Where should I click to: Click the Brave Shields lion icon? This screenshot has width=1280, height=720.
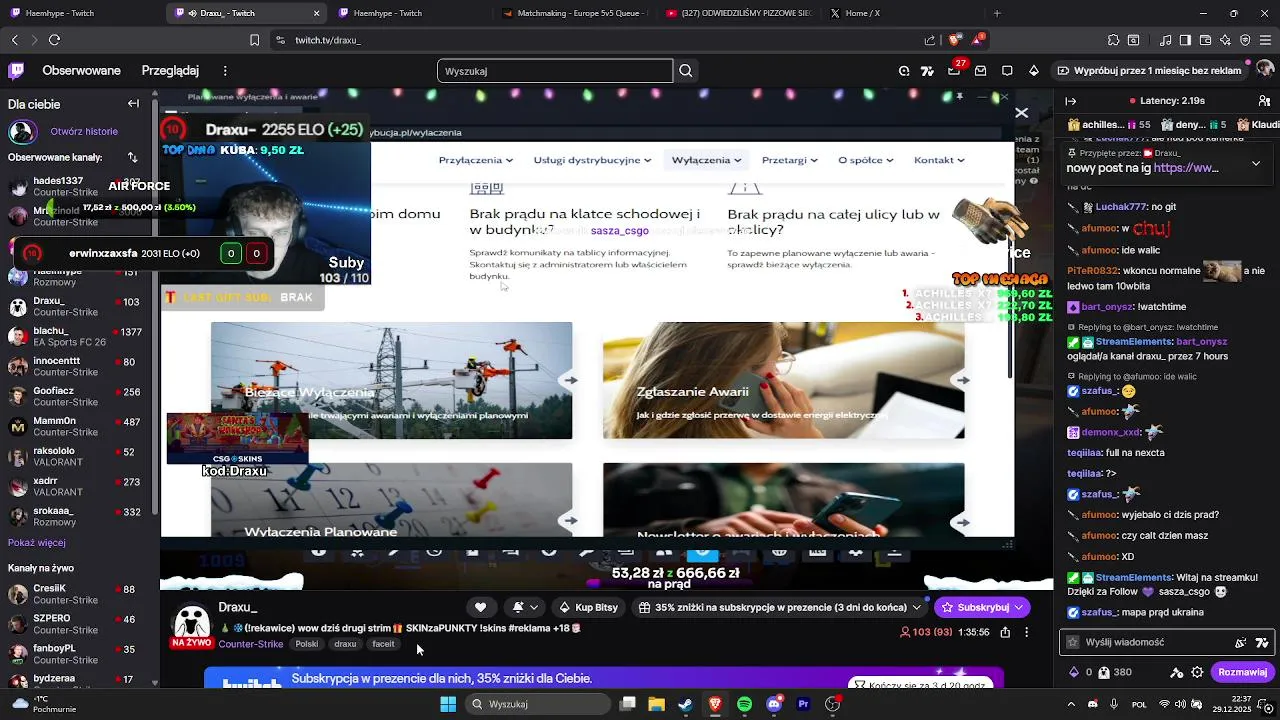[954, 40]
